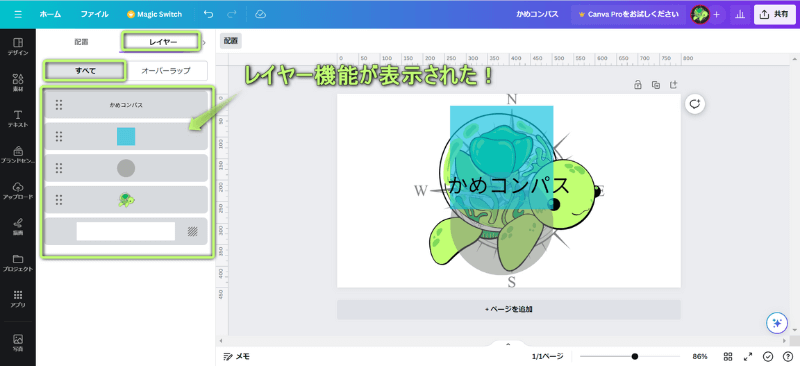Check cloud save status icon

[x=260, y=14]
